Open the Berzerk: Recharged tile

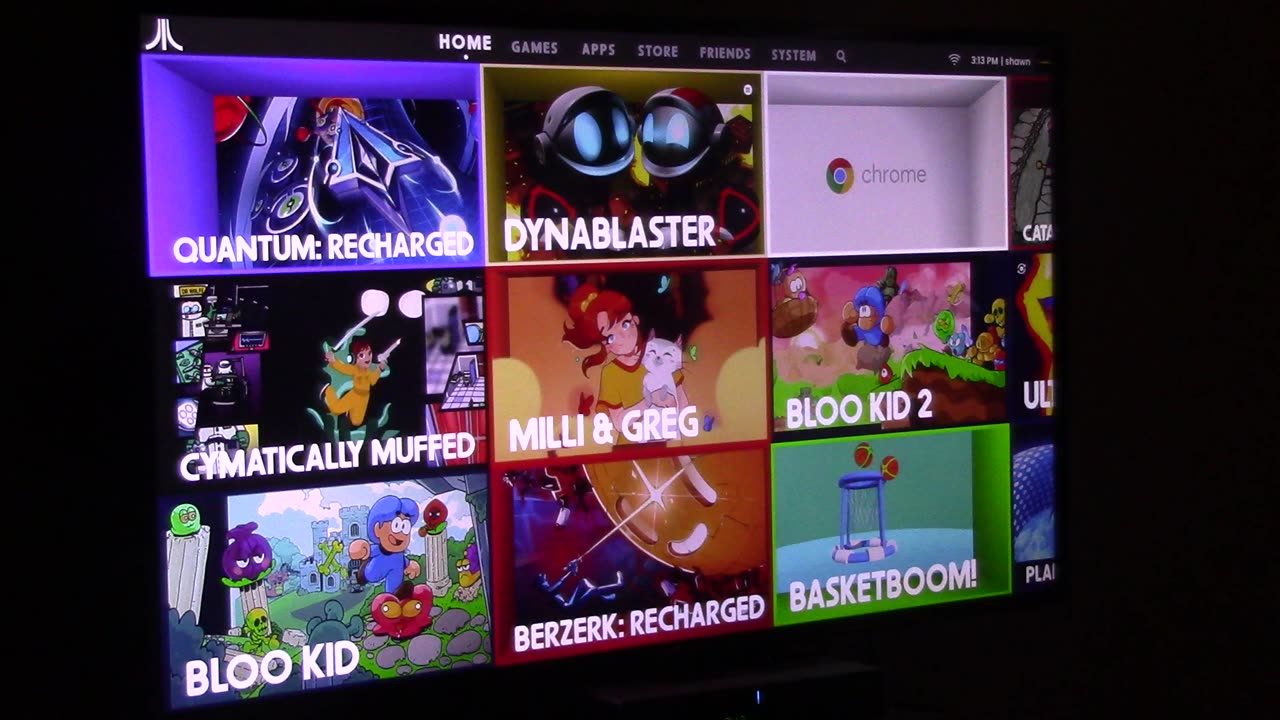[x=632, y=554]
